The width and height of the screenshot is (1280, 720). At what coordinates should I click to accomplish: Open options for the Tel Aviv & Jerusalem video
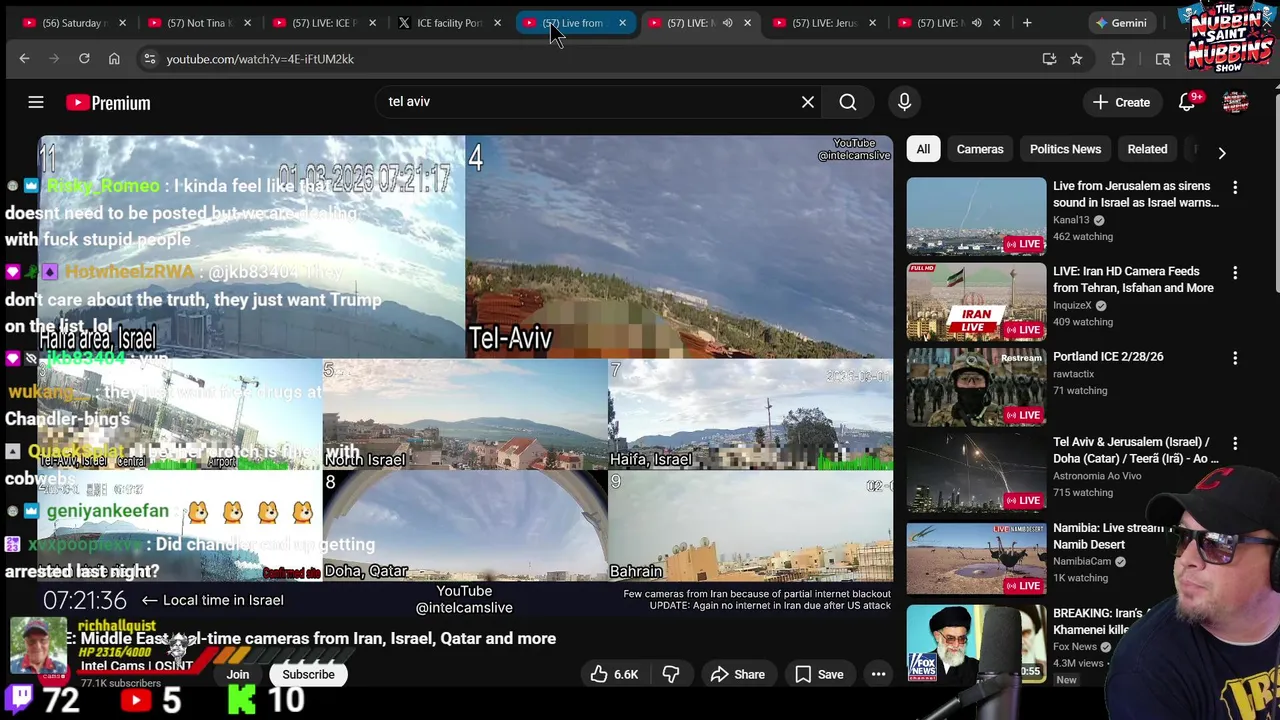pos(1235,443)
